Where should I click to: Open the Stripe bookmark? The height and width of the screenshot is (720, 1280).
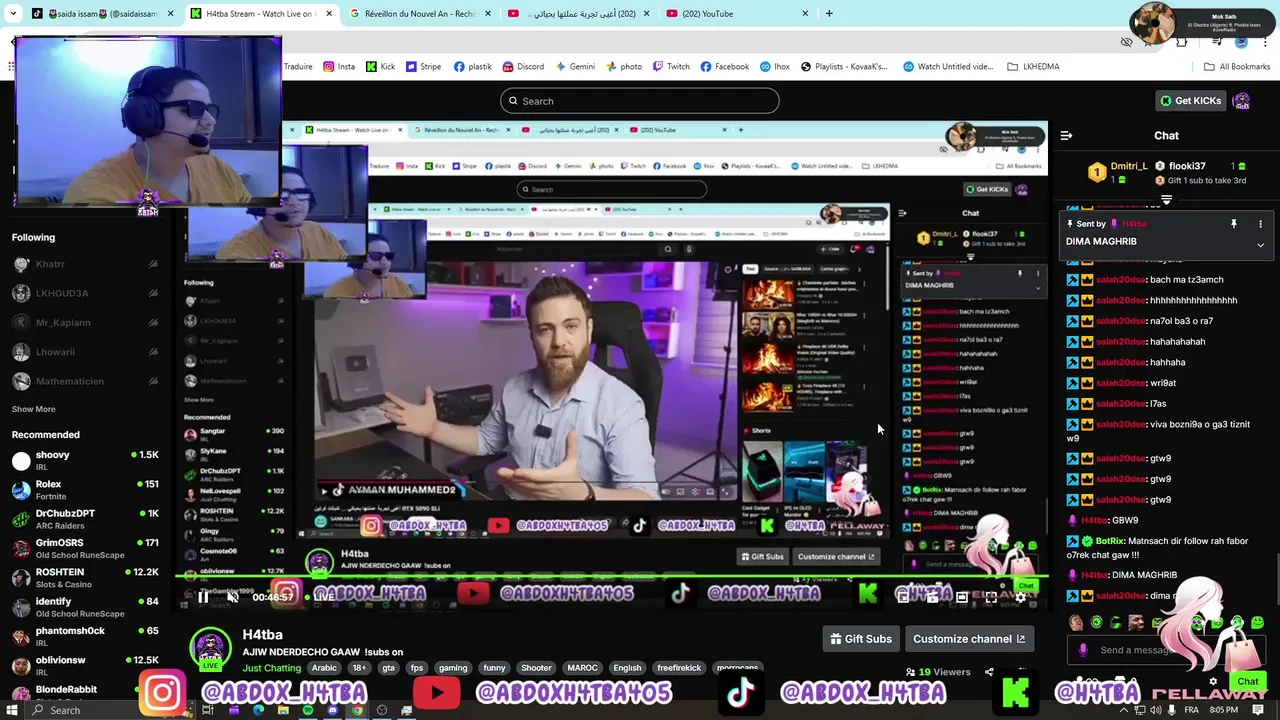[x=423, y=67]
